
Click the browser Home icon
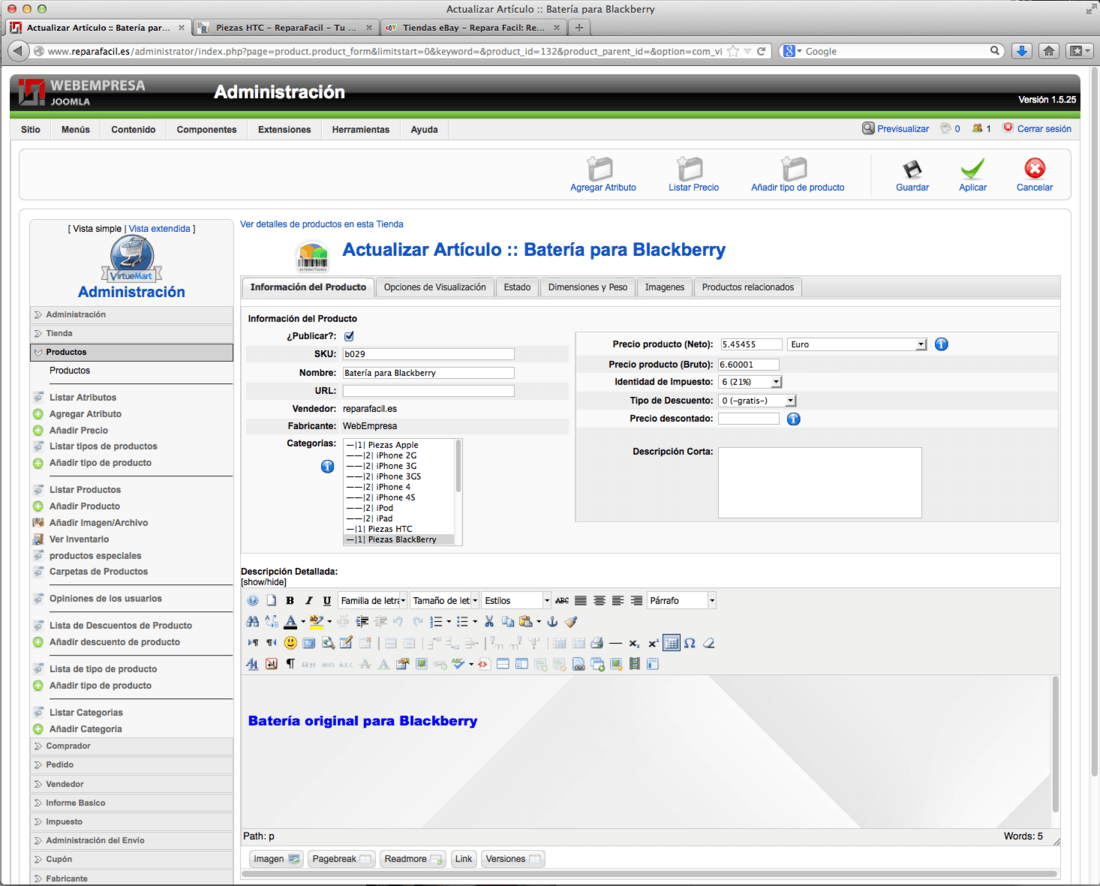click(1049, 51)
